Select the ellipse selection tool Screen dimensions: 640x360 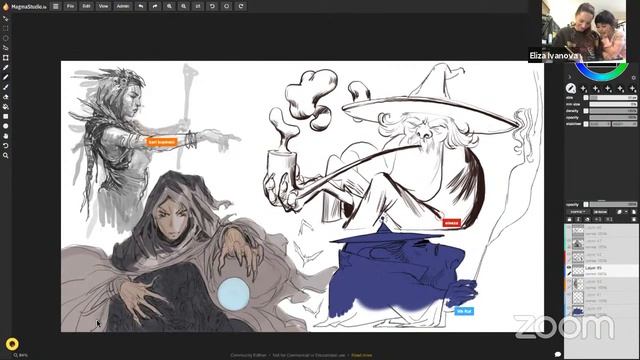click(5, 38)
